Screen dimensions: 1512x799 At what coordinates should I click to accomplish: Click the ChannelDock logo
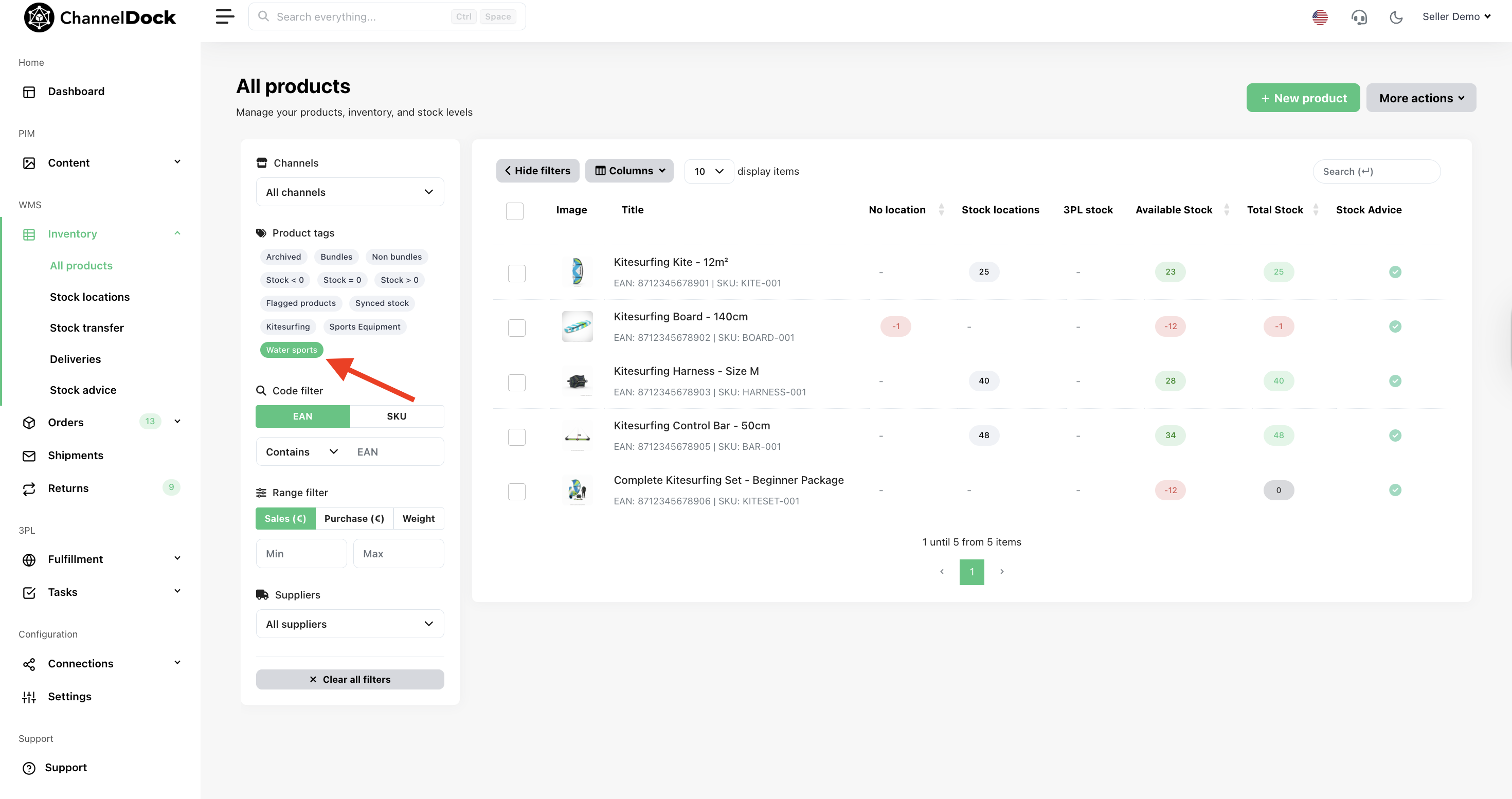coord(100,17)
